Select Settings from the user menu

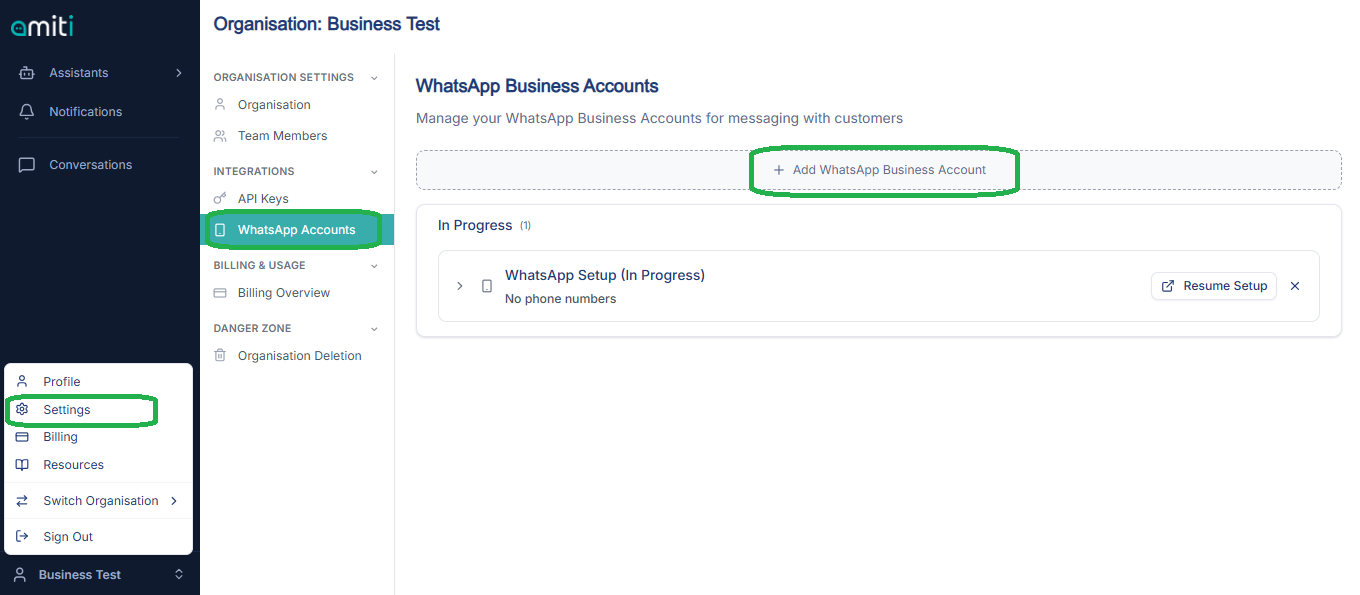coord(67,410)
